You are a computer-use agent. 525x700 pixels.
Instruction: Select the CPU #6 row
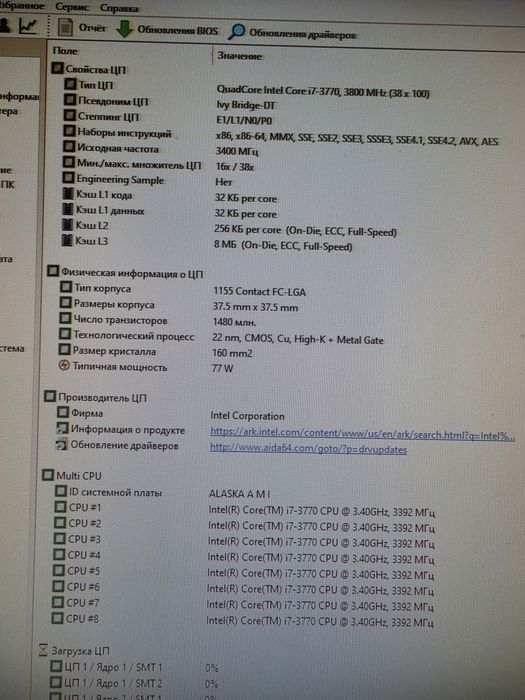pos(242,588)
